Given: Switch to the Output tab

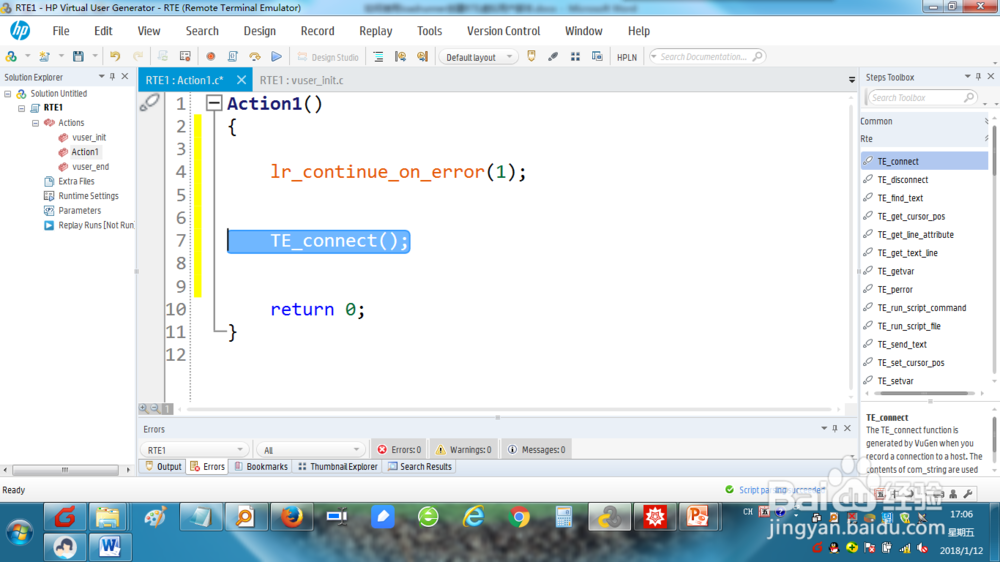Looking at the screenshot, I should (x=163, y=466).
